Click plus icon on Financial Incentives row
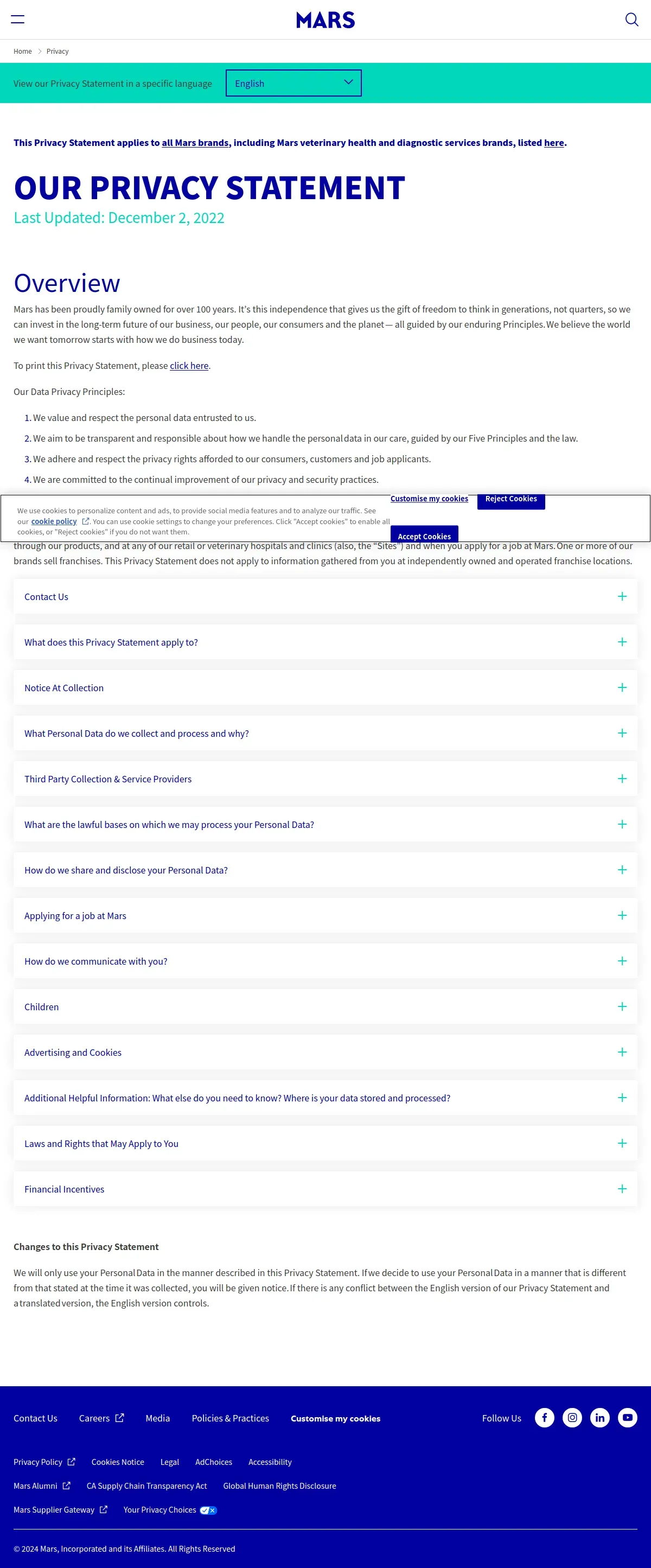This screenshot has height=1568, width=651. (x=622, y=1189)
